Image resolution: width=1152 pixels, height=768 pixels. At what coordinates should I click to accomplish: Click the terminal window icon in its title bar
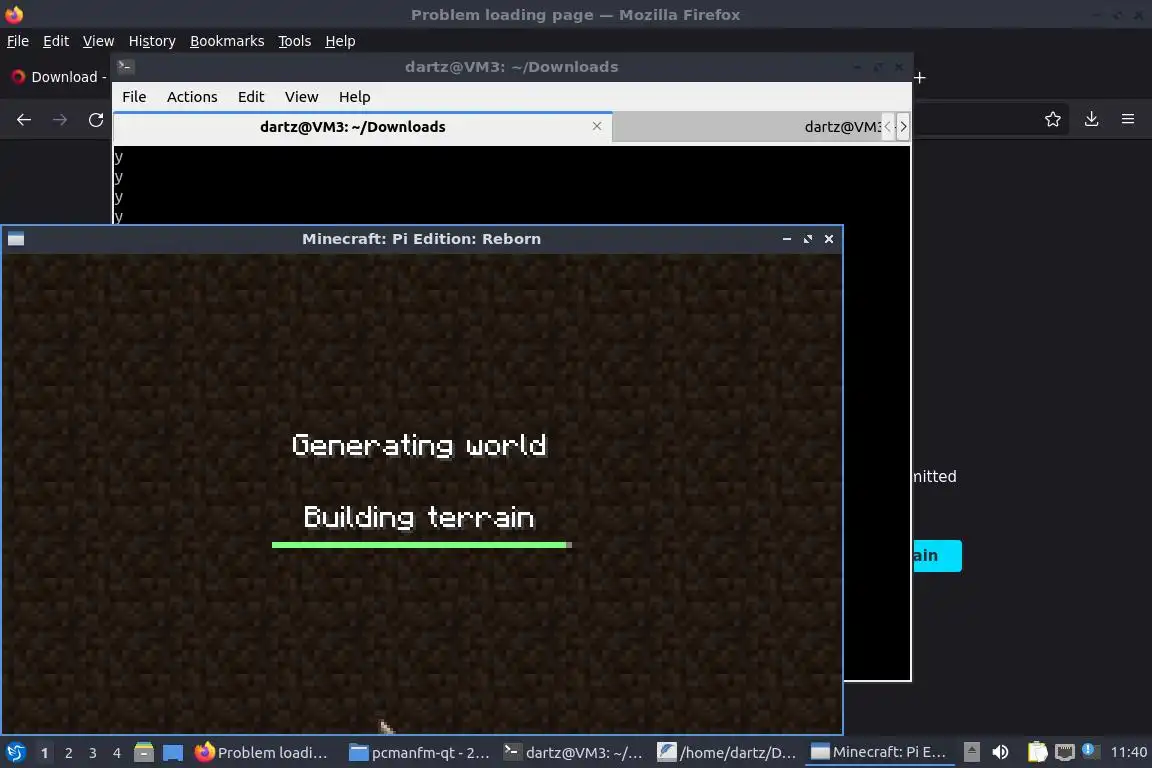(125, 67)
